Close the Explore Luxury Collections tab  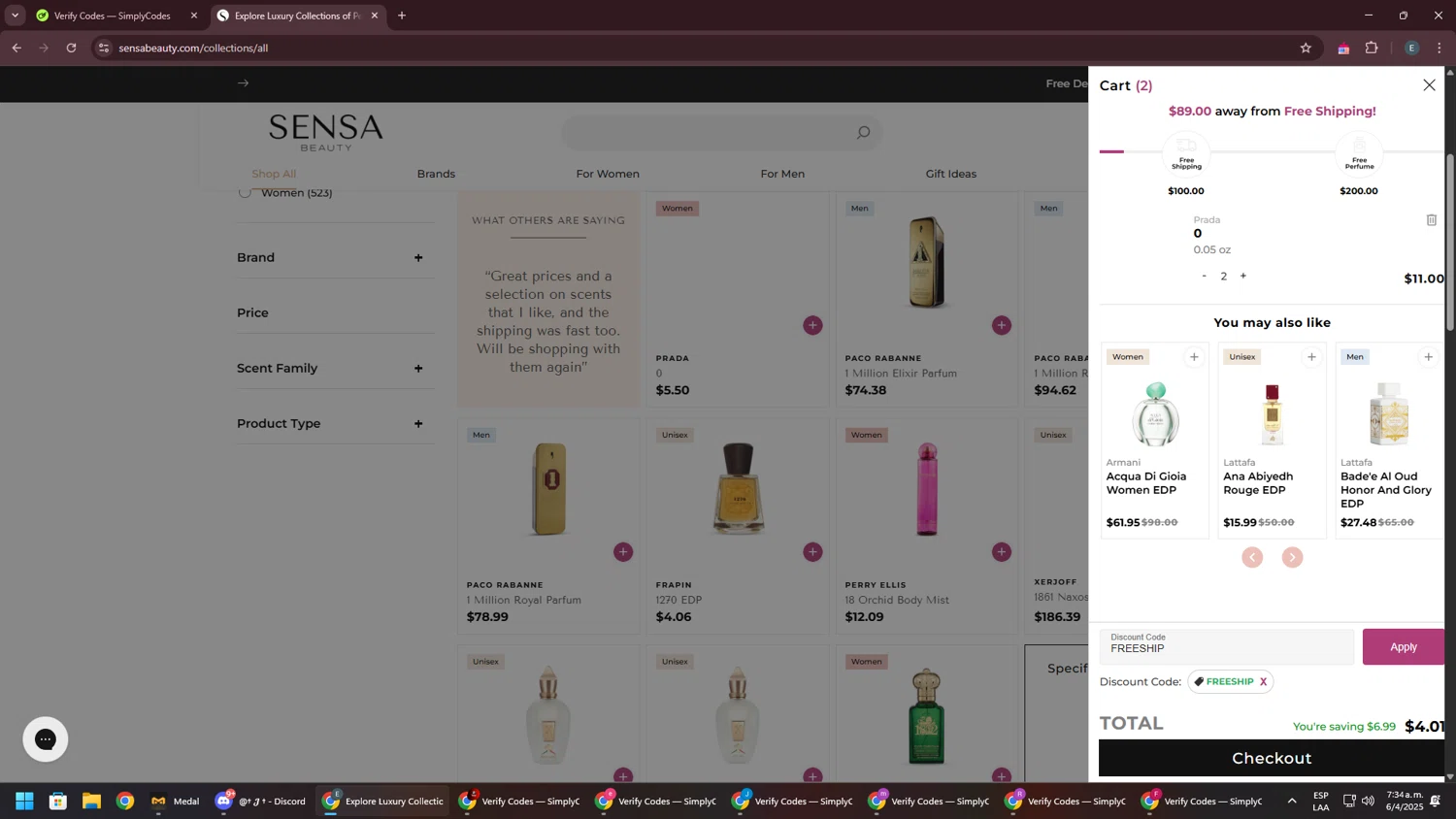[375, 16]
